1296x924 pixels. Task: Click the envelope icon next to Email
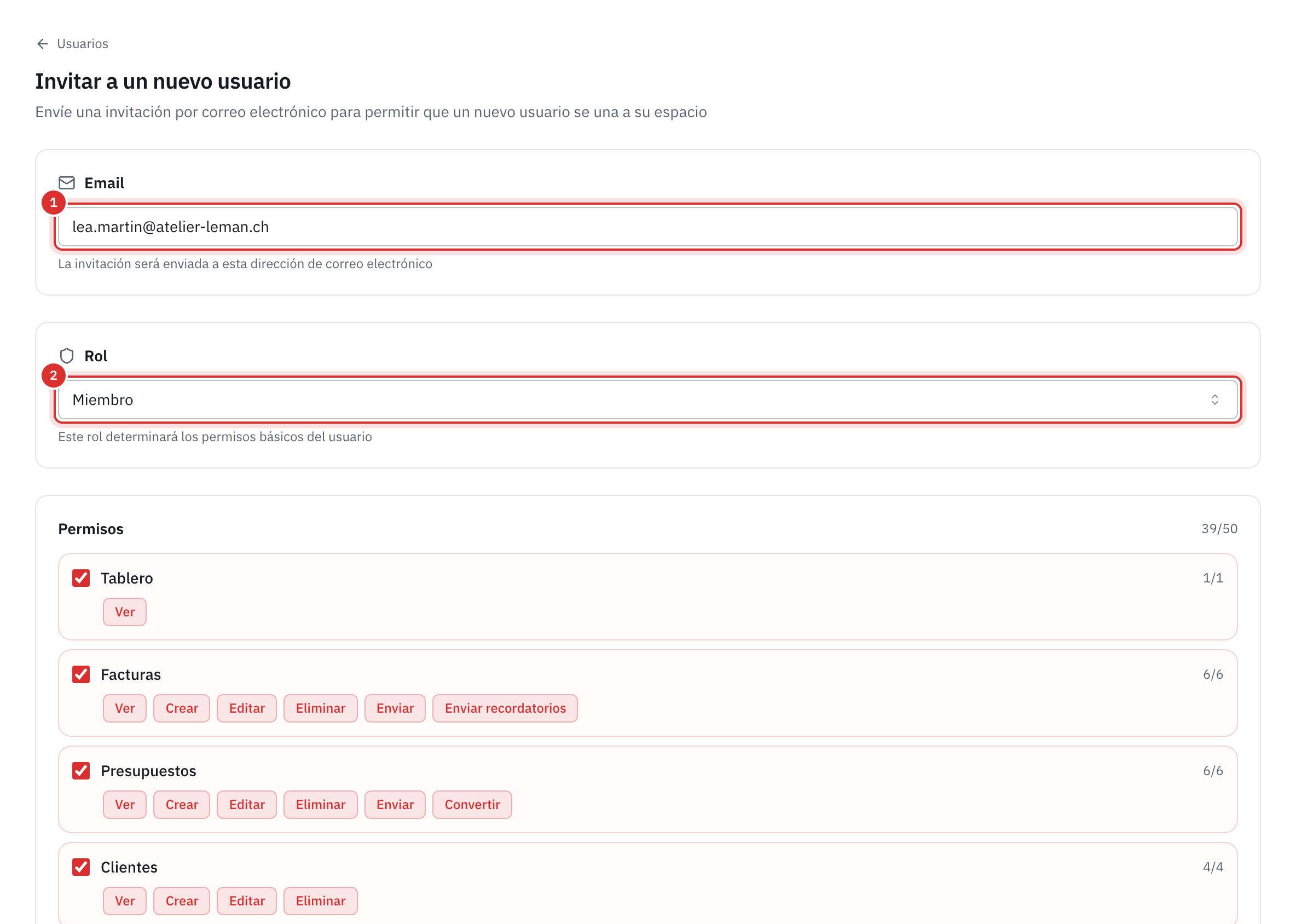click(x=67, y=183)
